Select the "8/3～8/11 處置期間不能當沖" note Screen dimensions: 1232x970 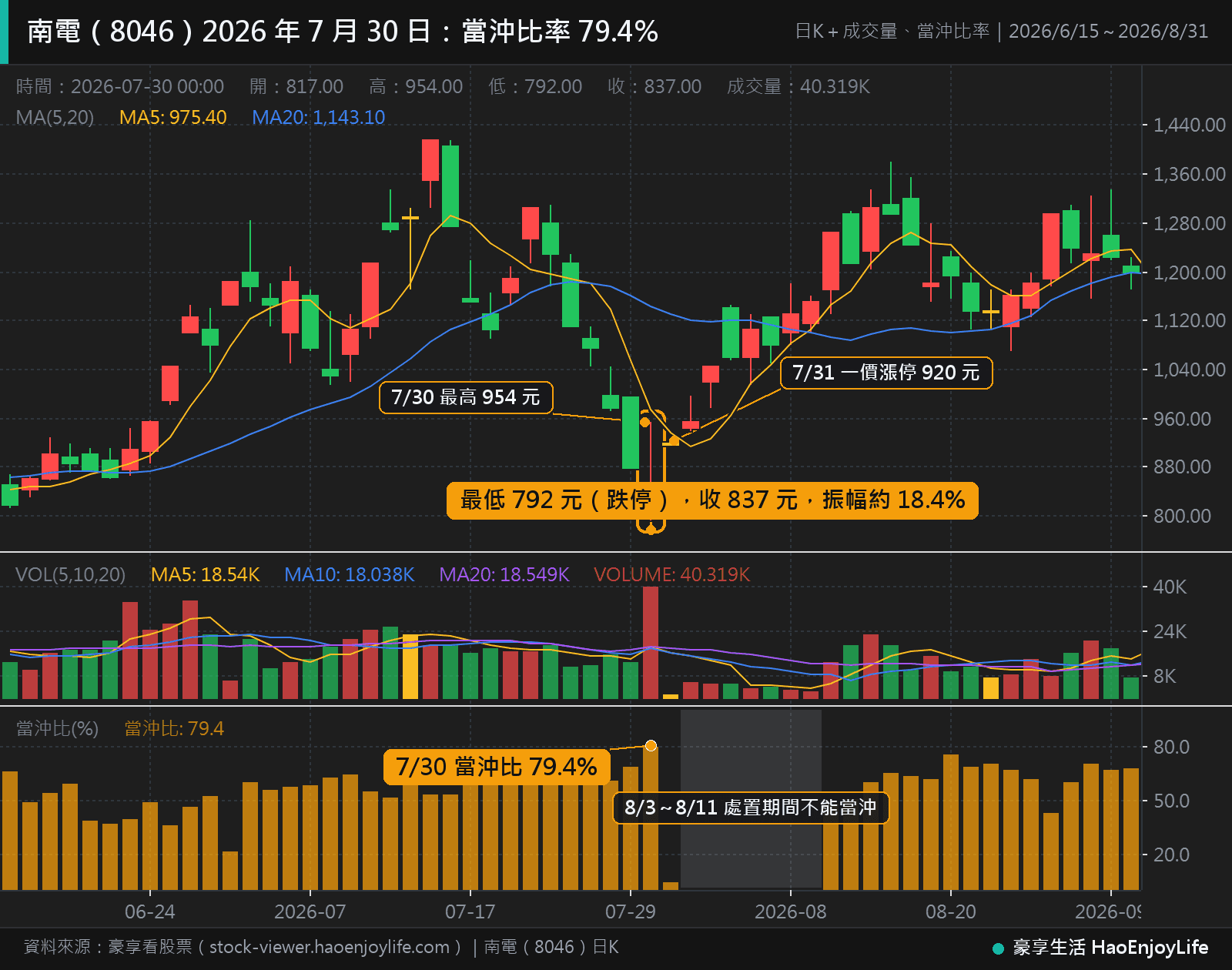[751, 808]
